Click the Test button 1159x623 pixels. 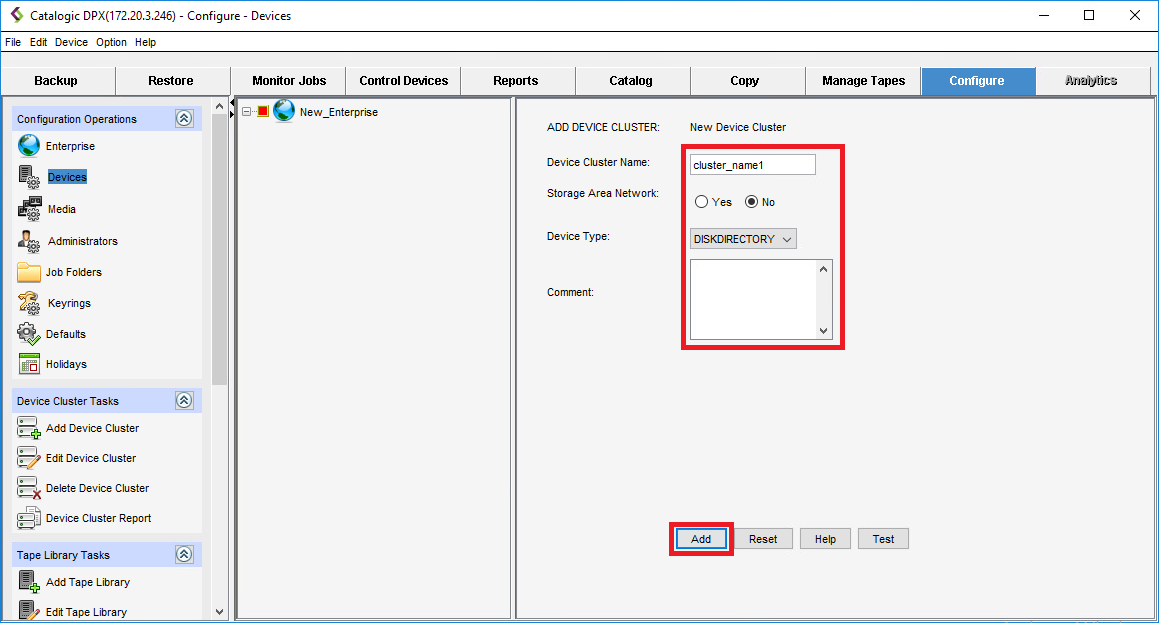pyautogui.click(x=883, y=539)
